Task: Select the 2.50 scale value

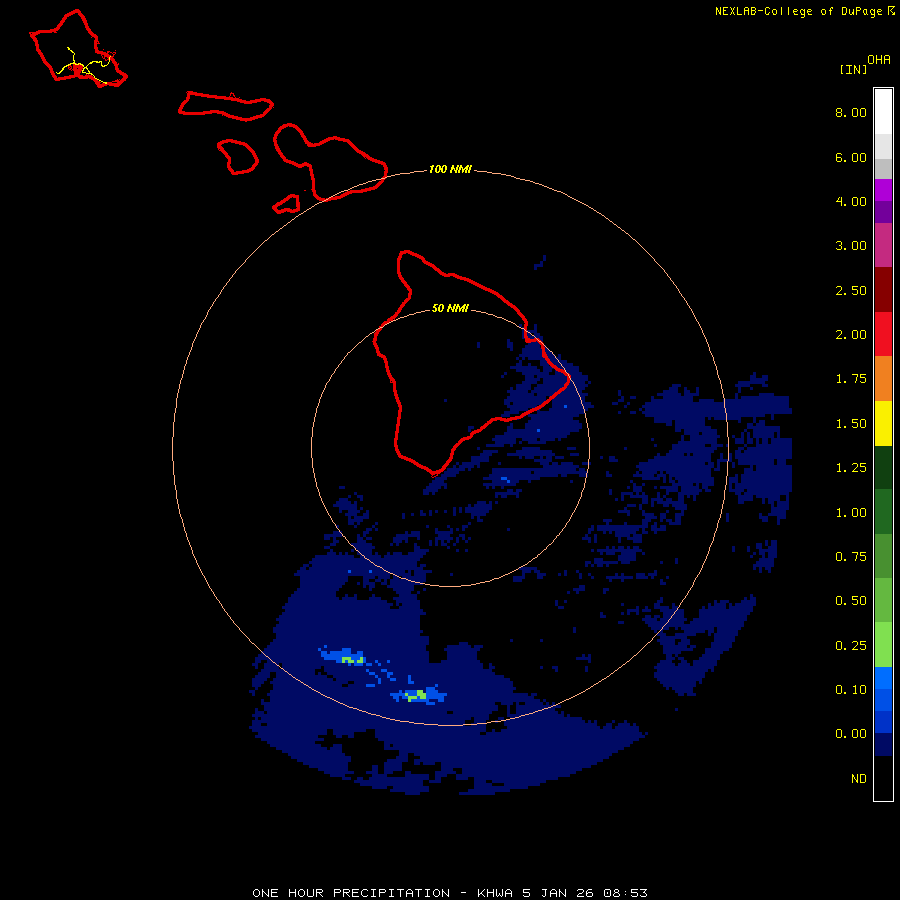Action: coord(851,290)
